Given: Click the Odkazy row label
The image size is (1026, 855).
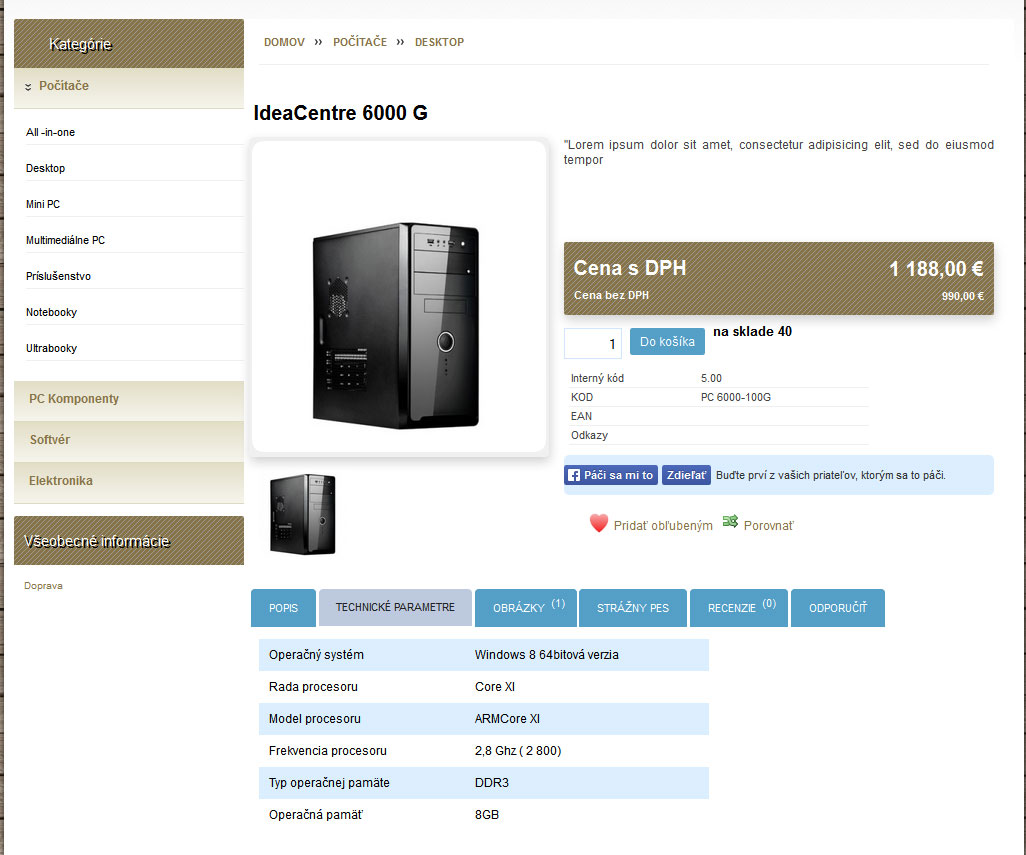Looking at the screenshot, I should click(589, 435).
